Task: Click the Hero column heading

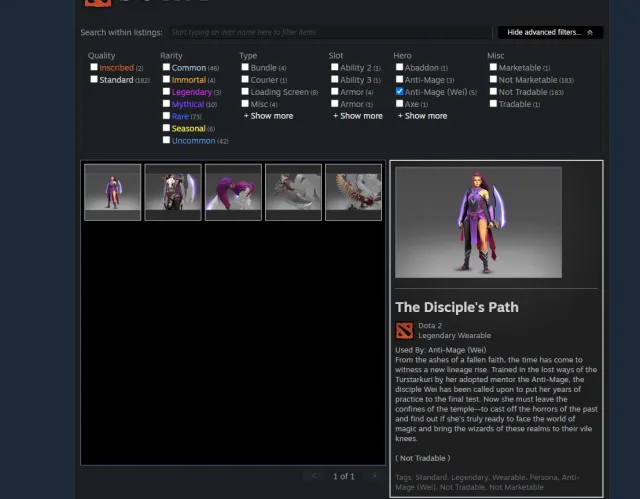Action: point(402,55)
